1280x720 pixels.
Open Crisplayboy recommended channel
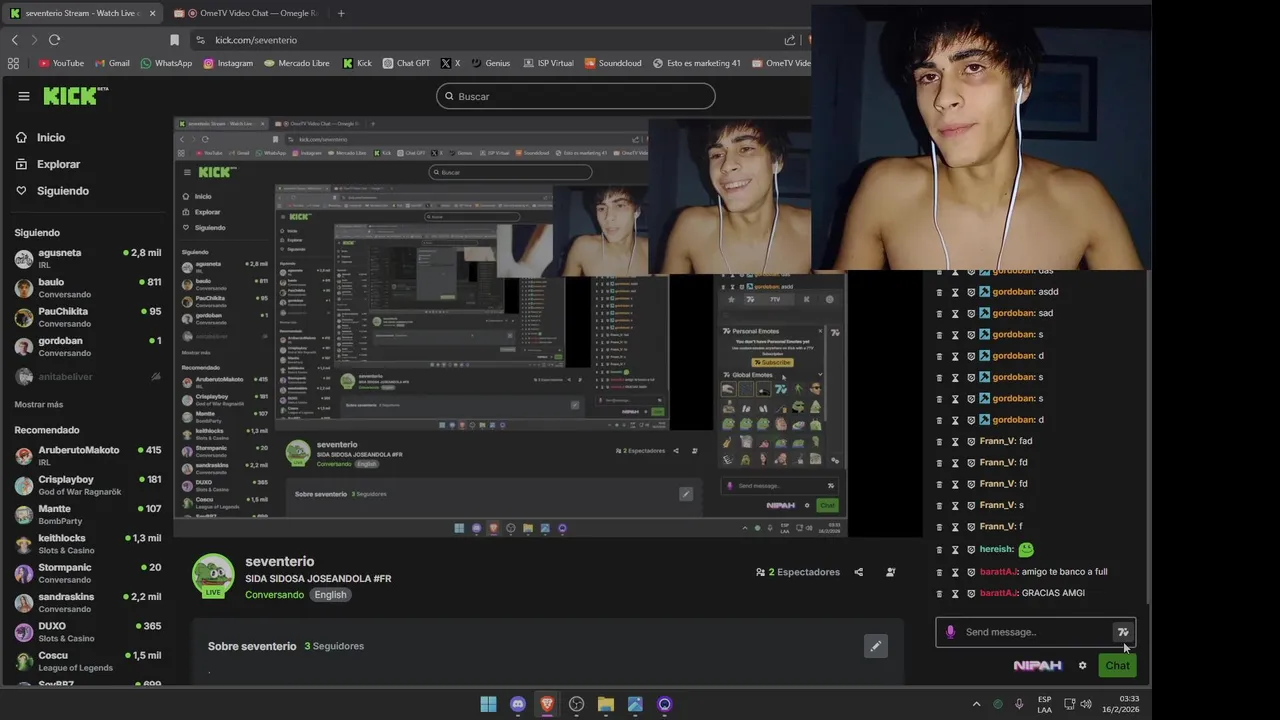88,485
